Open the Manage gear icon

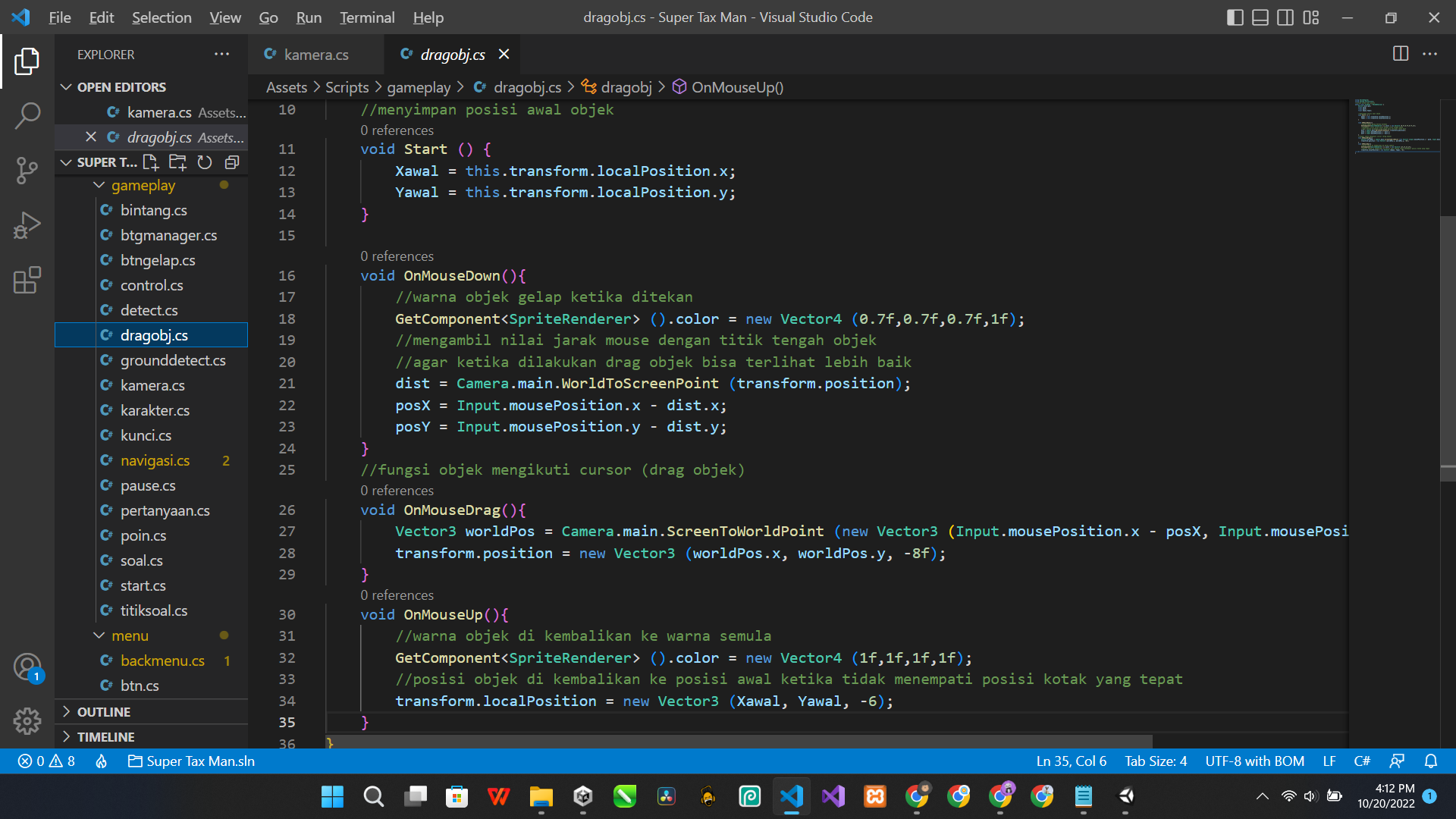[27, 720]
